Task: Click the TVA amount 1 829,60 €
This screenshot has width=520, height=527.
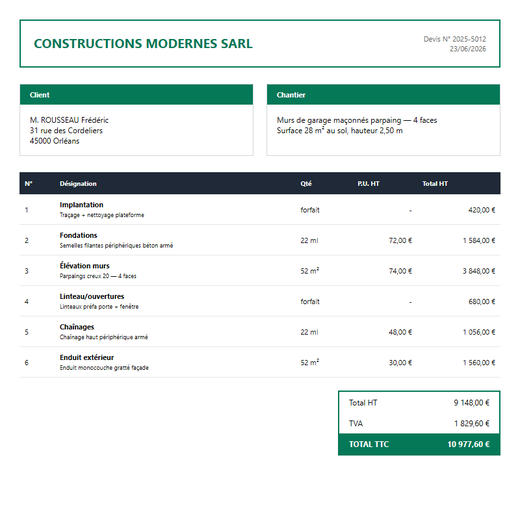Action: coord(472,423)
